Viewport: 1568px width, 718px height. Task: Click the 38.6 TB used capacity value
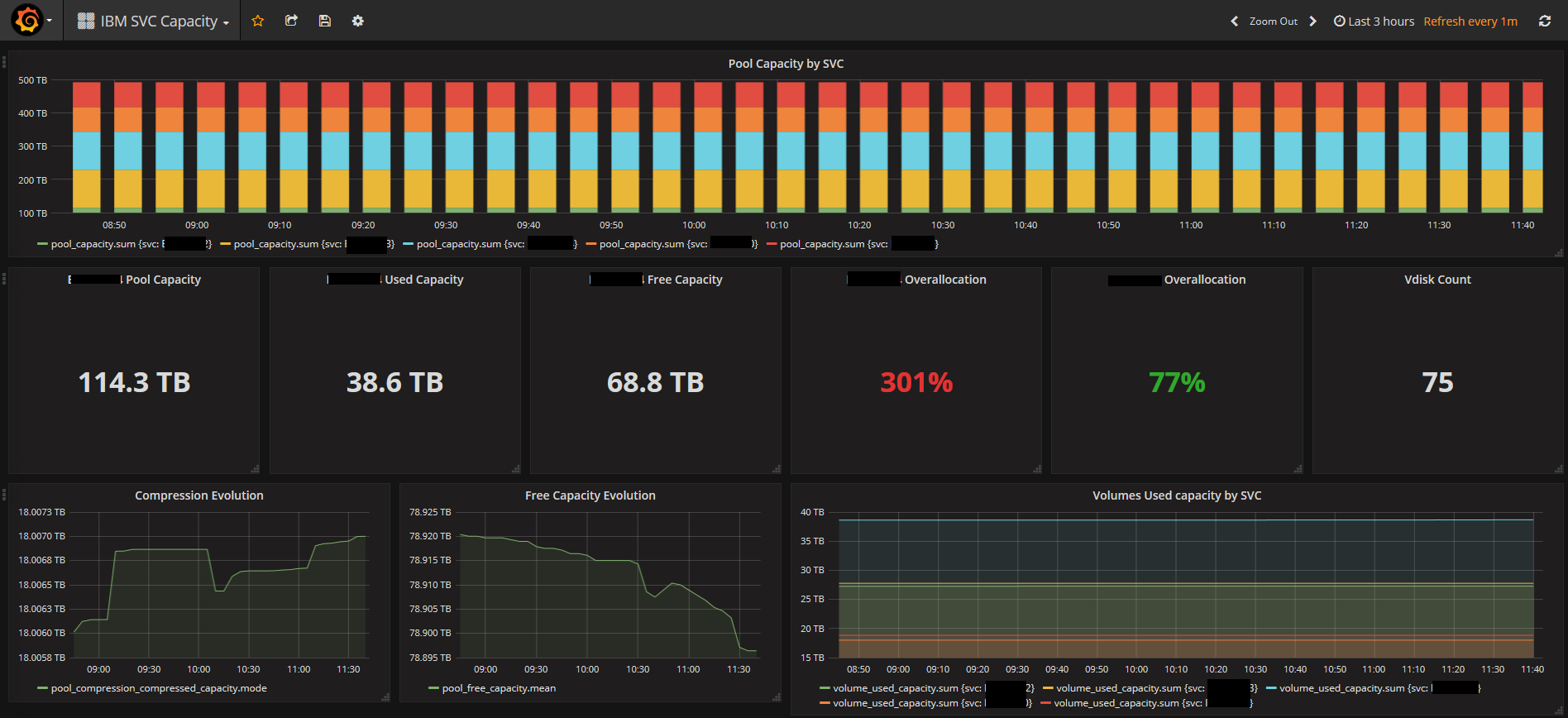[x=395, y=382]
